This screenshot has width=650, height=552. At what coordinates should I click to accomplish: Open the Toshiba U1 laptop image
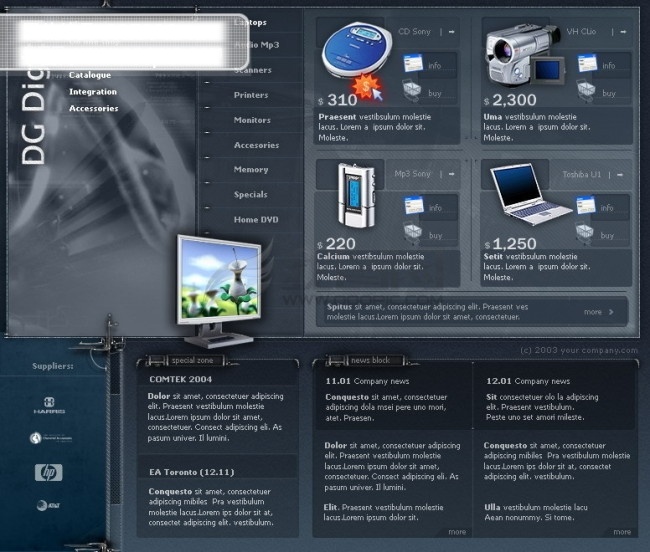click(531, 194)
